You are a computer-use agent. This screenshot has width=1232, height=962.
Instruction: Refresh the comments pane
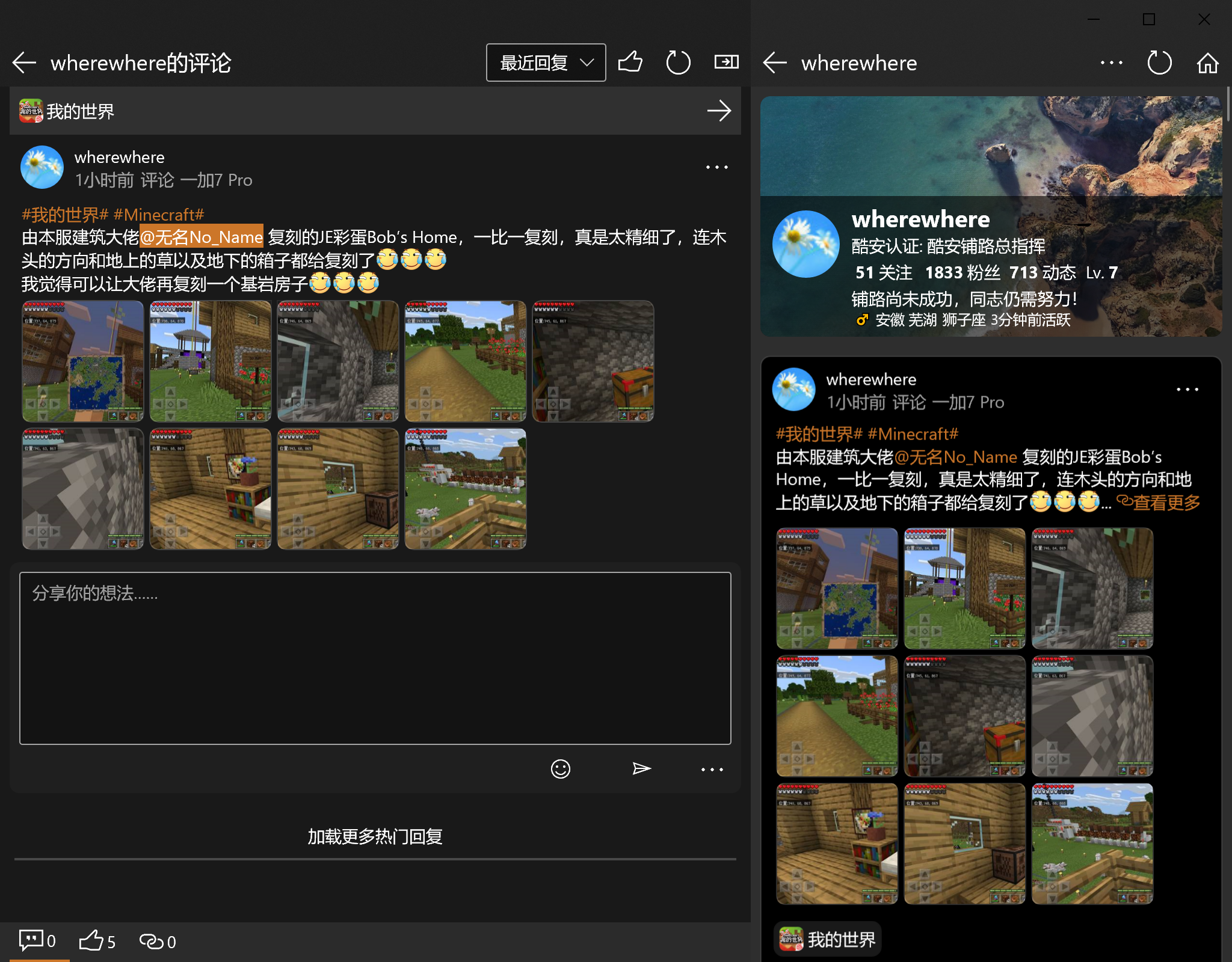pos(678,63)
